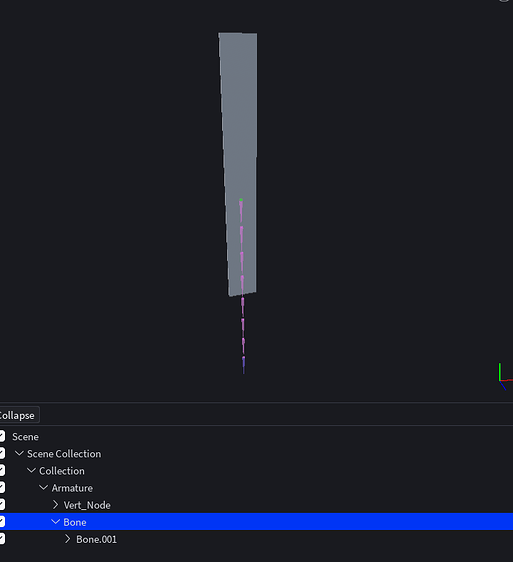The width and height of the screenshot is (513, 562).
Task: Select the Vert_Node label
Action: point(87,505)
